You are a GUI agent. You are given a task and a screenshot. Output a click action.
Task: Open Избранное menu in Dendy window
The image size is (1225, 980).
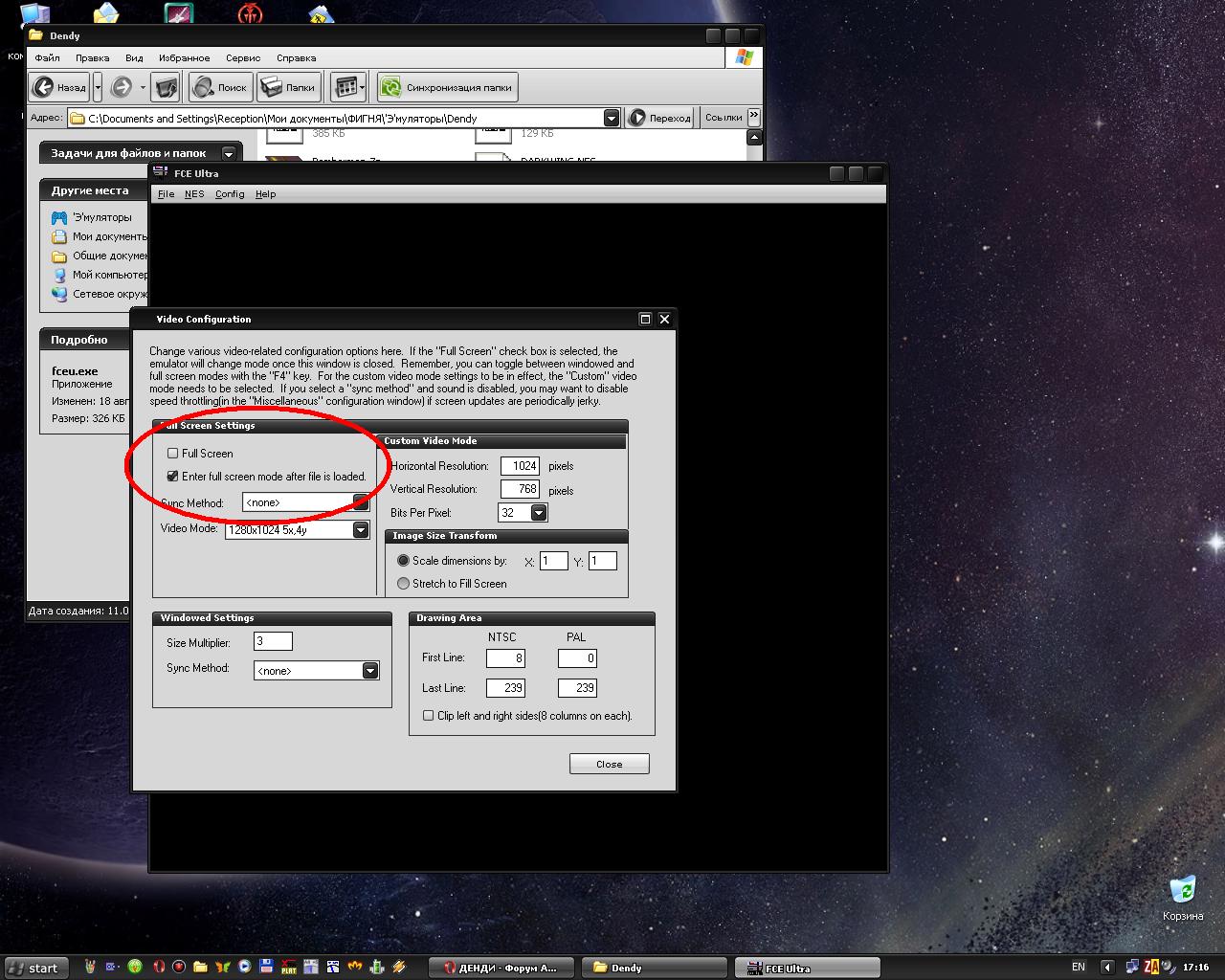pos(184,57)
